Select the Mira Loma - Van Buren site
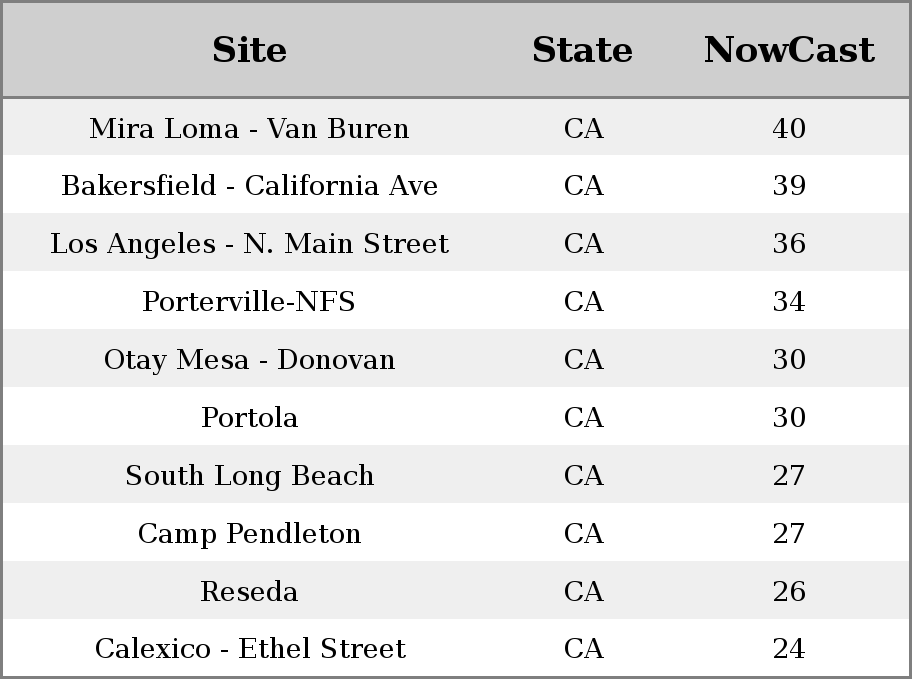 click(x=250, y=129)
